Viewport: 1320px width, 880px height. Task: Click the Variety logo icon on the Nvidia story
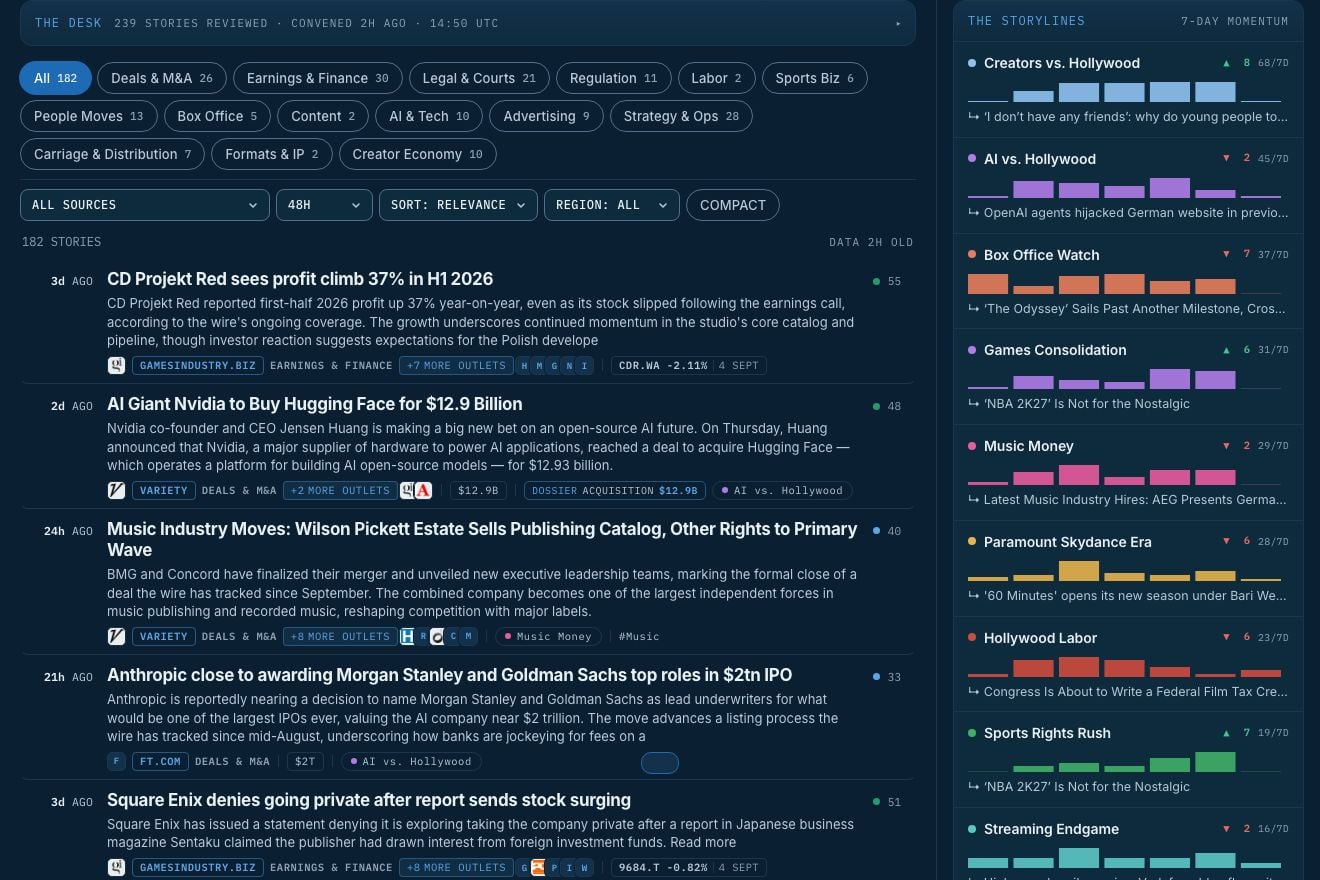116,491
